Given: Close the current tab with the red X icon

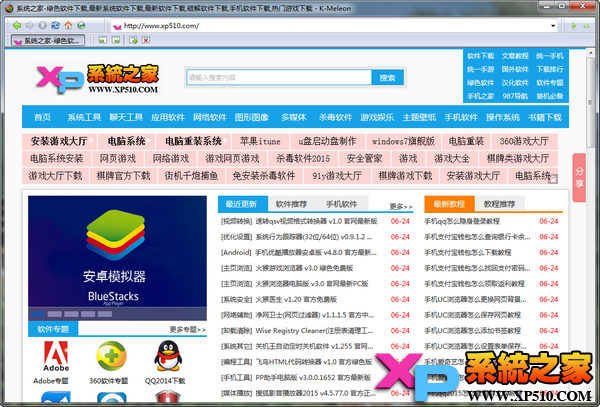Looking at the screenshot, I should coord(146,40).
